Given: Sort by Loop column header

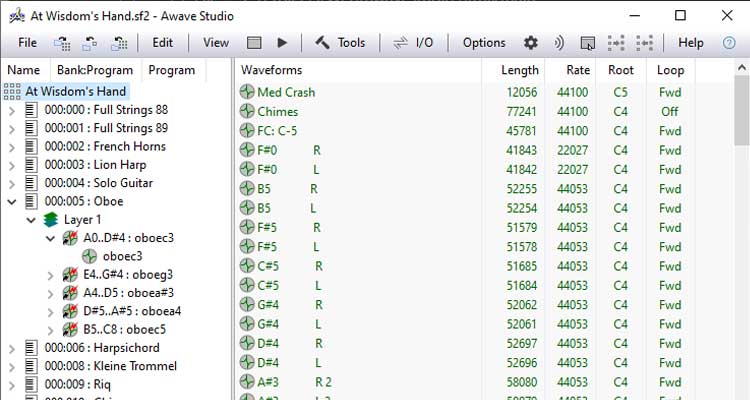Looking at the screenshot, I should point(671,70).
